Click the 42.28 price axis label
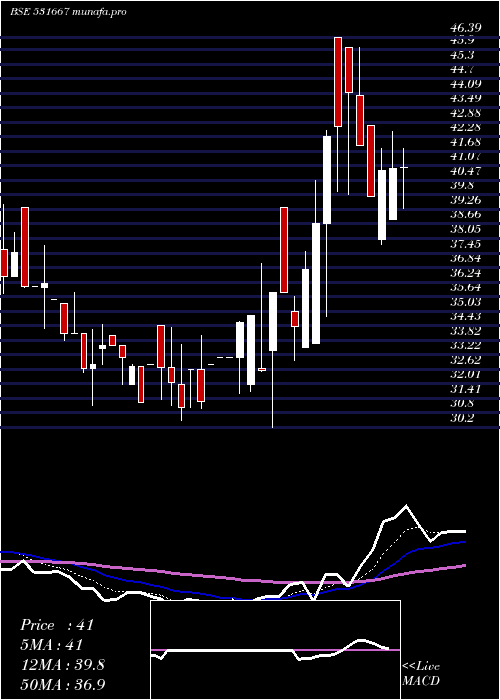Viewport: 500px width, 700px height. pos(465,128)
